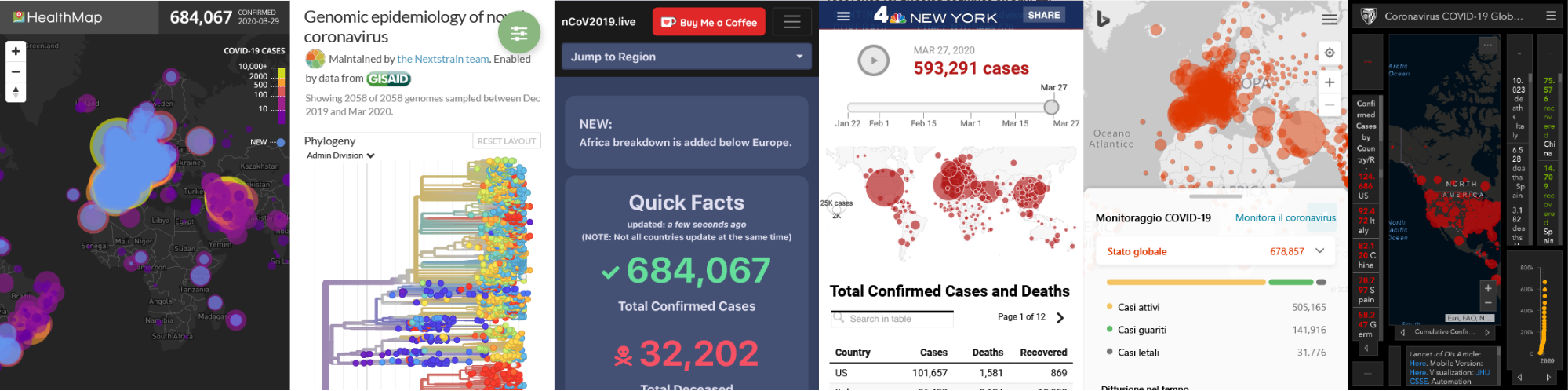Click the Bing map locate-me icon

1329,53
